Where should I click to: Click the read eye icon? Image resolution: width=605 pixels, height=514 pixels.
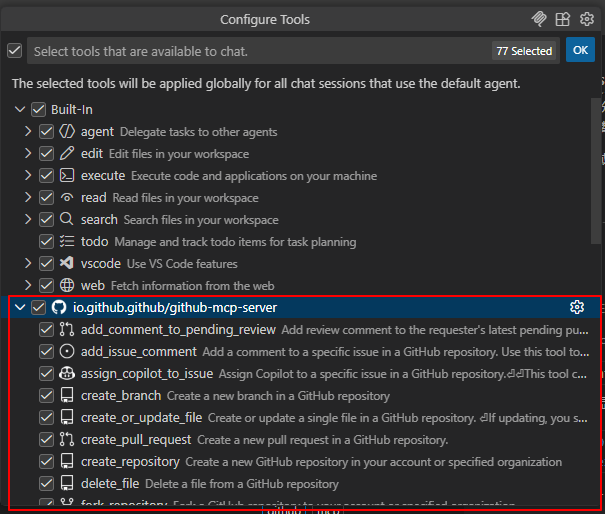coord(67,198)
